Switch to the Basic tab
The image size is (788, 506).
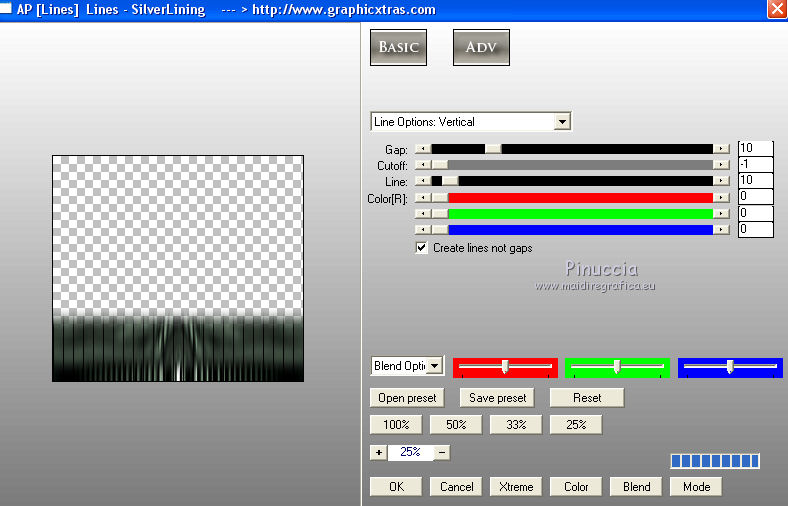pyautogui.click(x=398, y=47)
